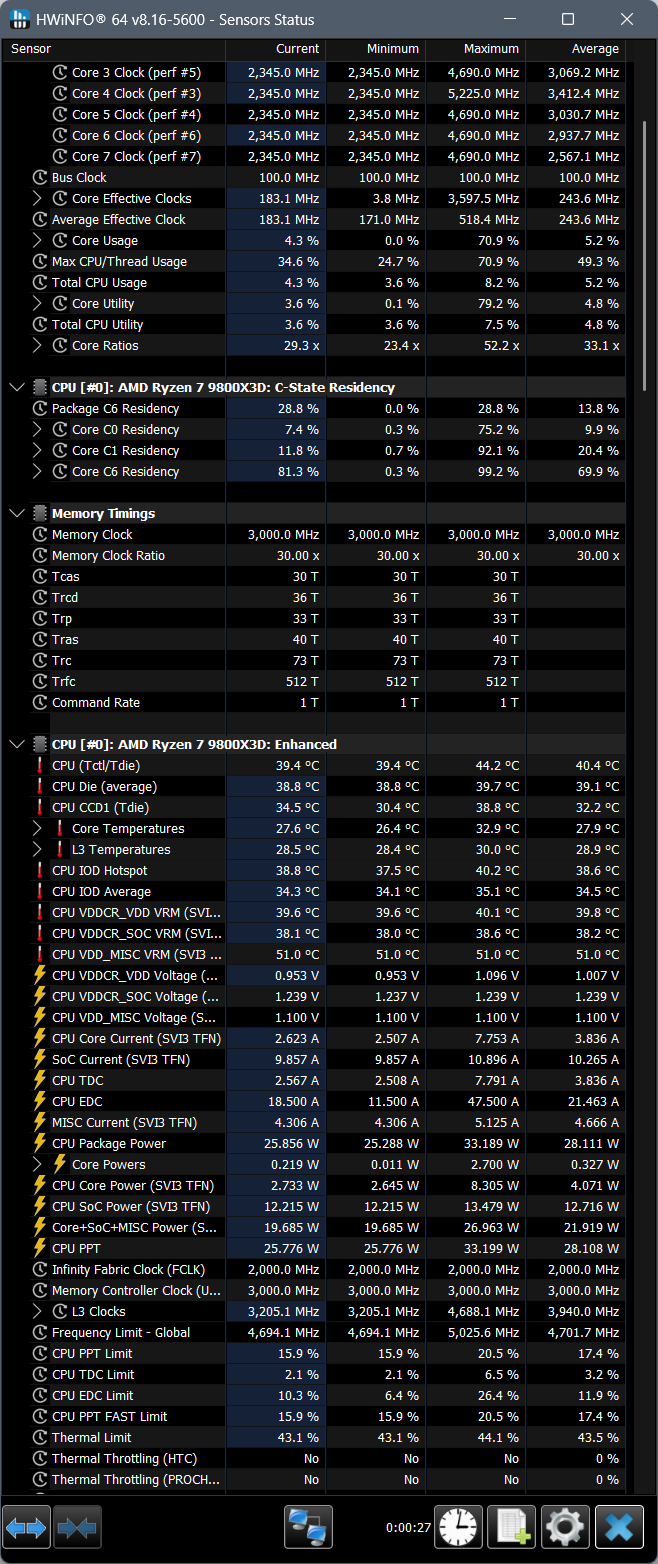Click the lightning icon of CPU EDC
658x1564 pixels.
[40, 1101]
